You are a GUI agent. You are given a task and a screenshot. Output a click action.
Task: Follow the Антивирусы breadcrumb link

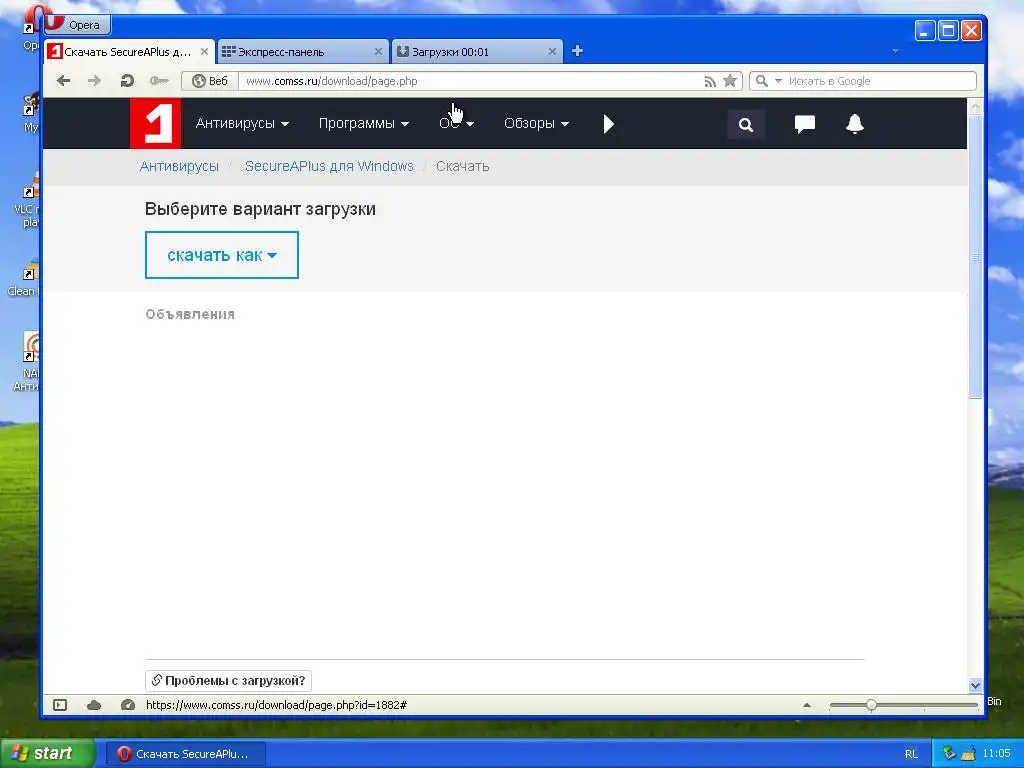(x=179, y=166)
